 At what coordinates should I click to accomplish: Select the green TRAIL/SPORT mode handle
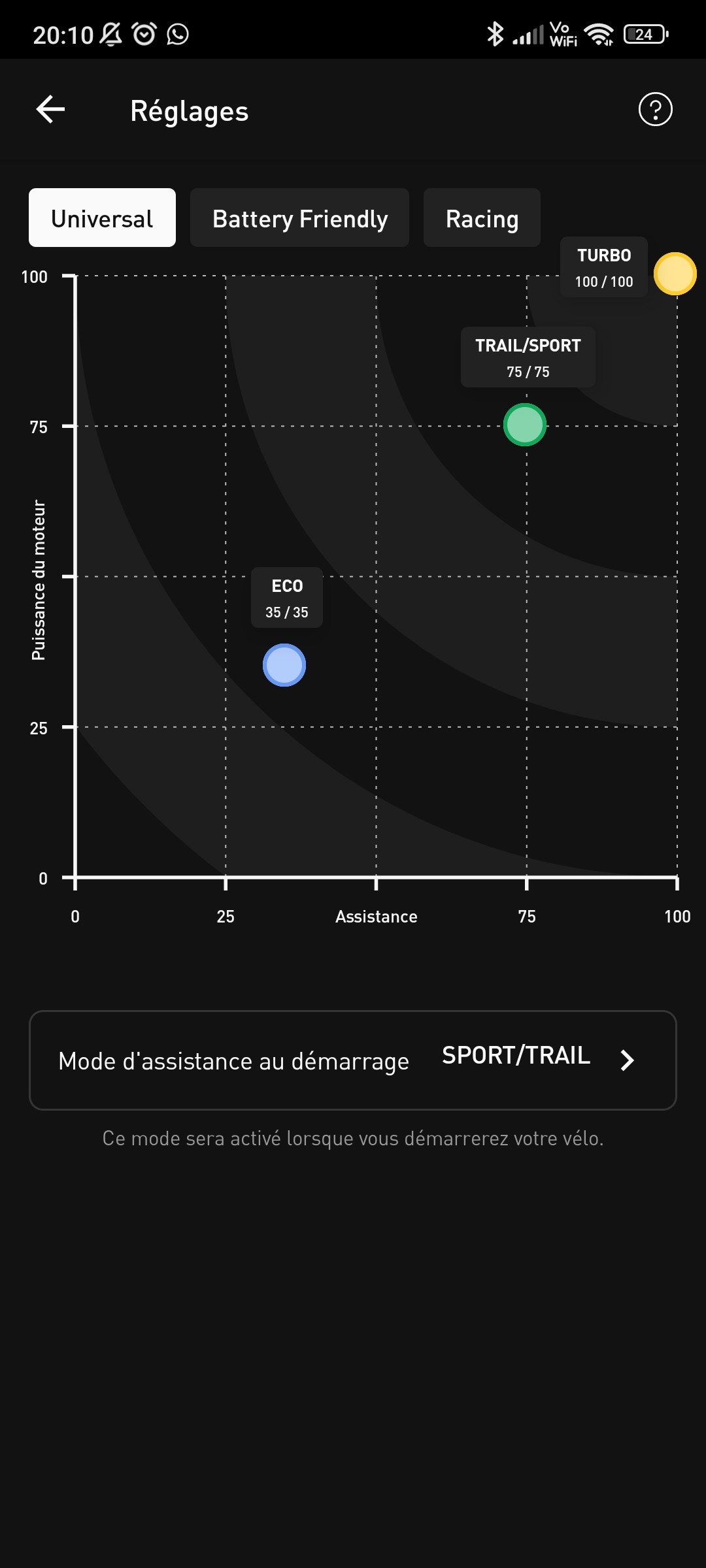(525, 425)
